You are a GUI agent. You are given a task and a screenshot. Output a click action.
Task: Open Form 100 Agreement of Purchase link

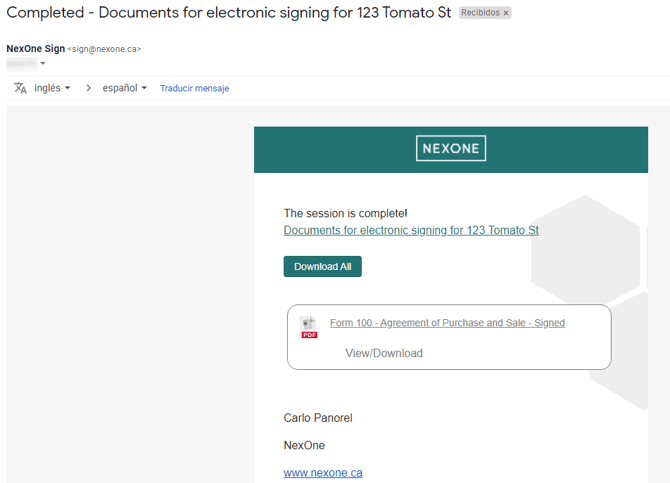point(447,323)
